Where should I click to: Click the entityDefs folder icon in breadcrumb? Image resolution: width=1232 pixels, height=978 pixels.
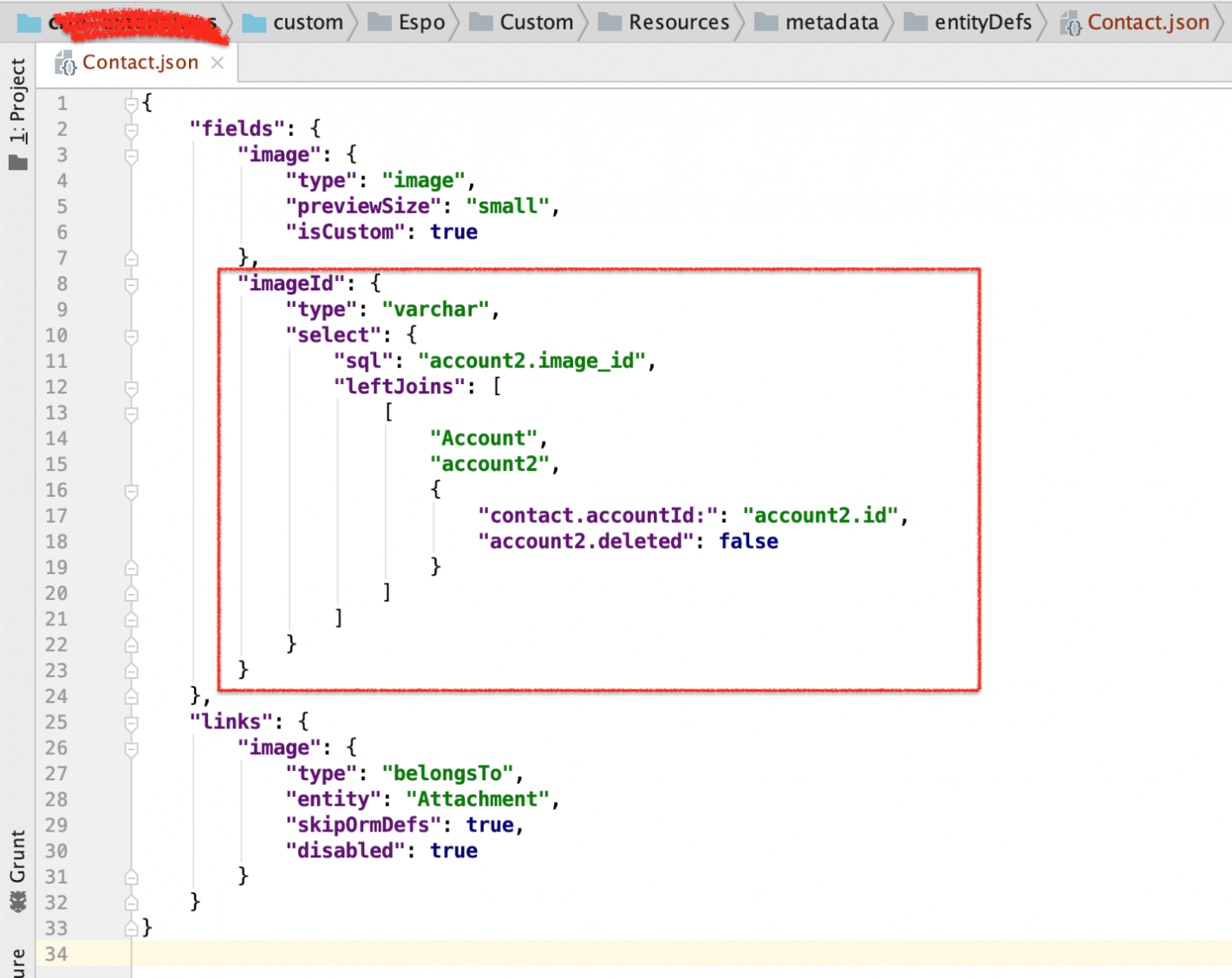[x=916, y=23]
